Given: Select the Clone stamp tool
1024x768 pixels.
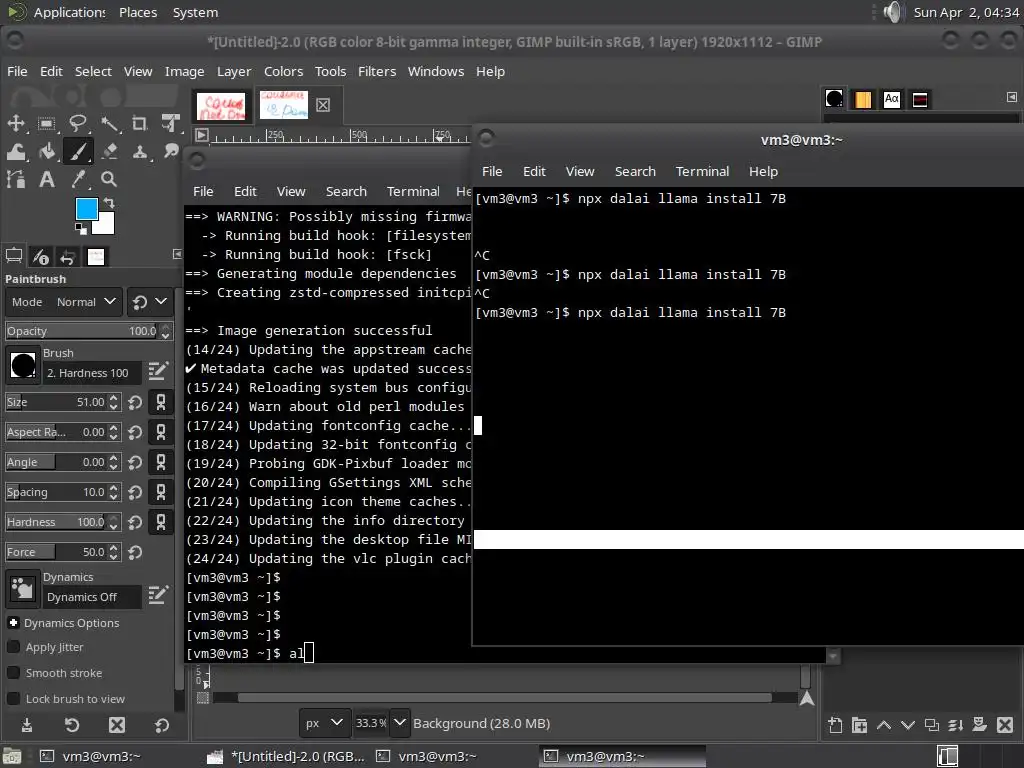Looking at the screenshot, I should [x=140, y=152].
